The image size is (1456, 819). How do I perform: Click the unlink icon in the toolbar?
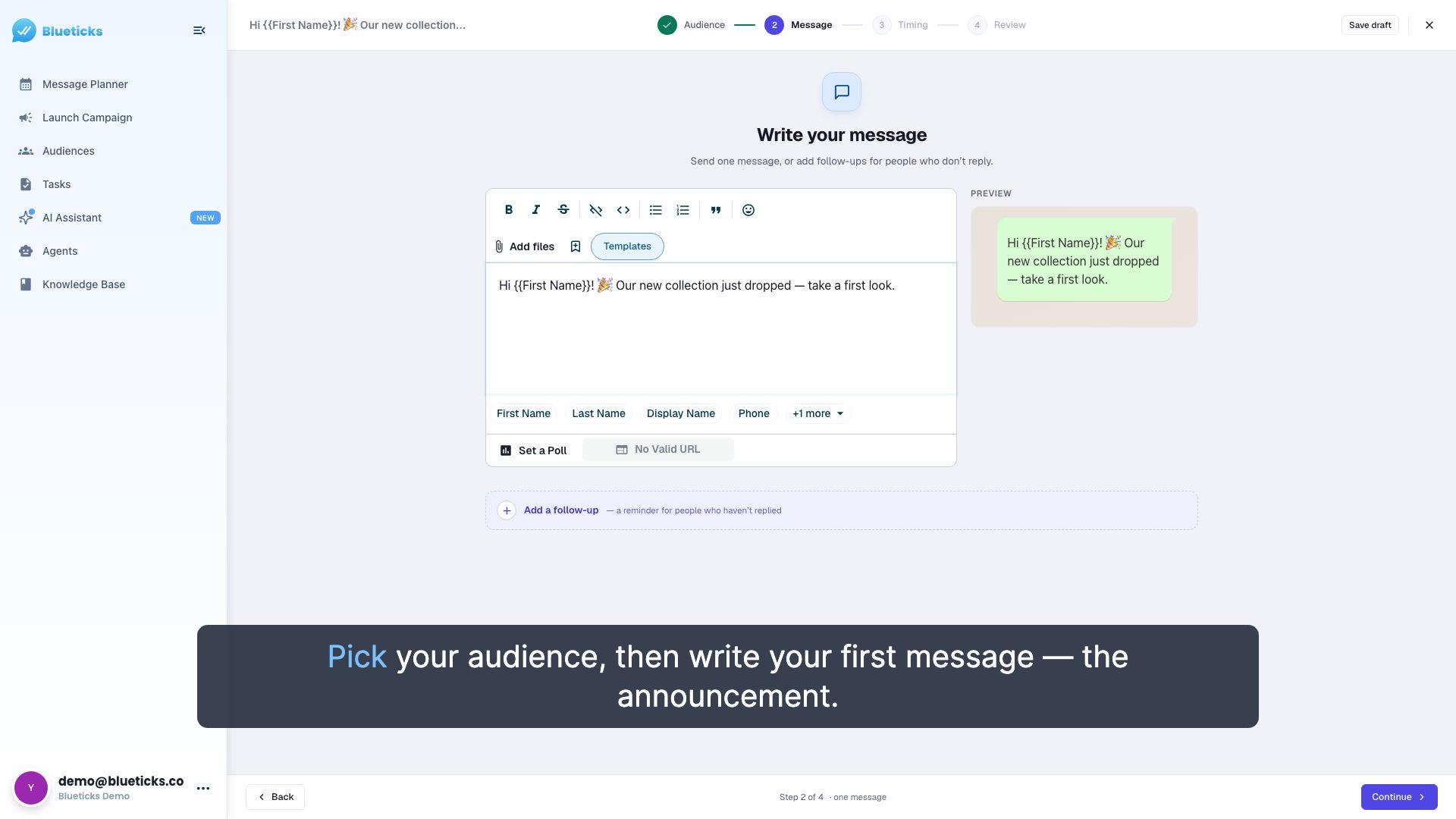pos(596,210)
